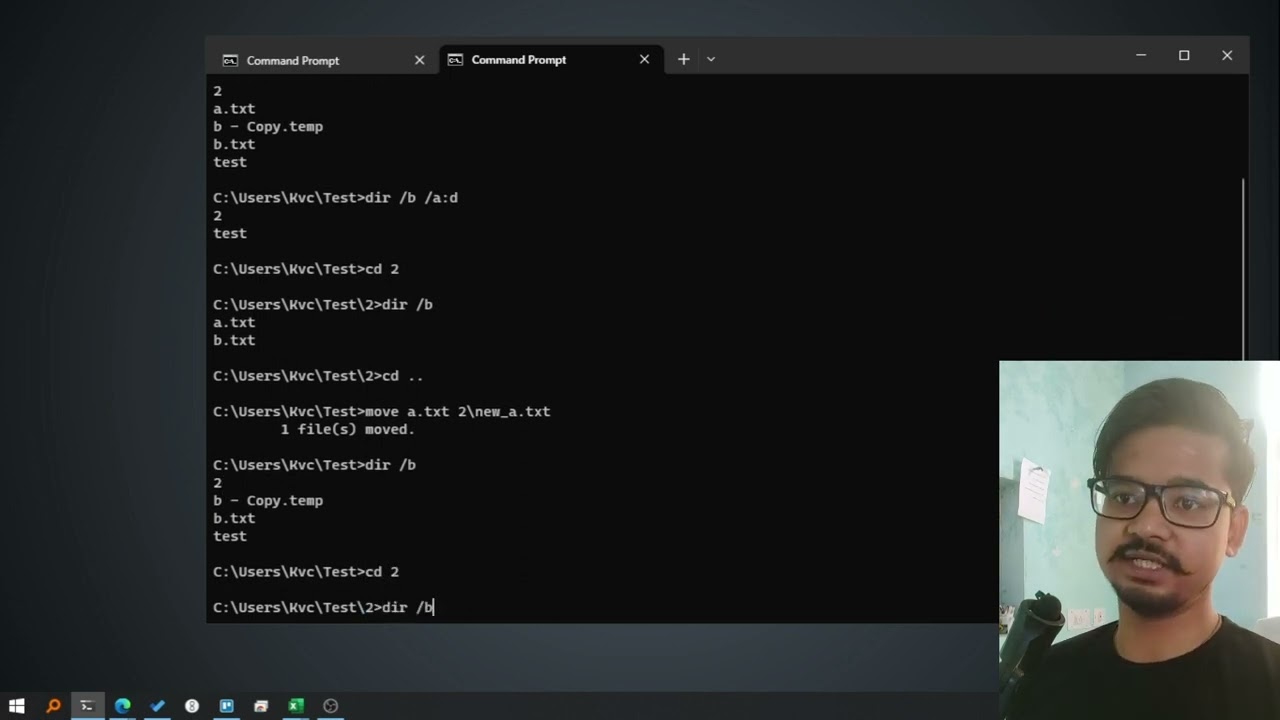Open the orange search icon in taskbar
The width and height of the screenshot is (1280, 720).
53,706
